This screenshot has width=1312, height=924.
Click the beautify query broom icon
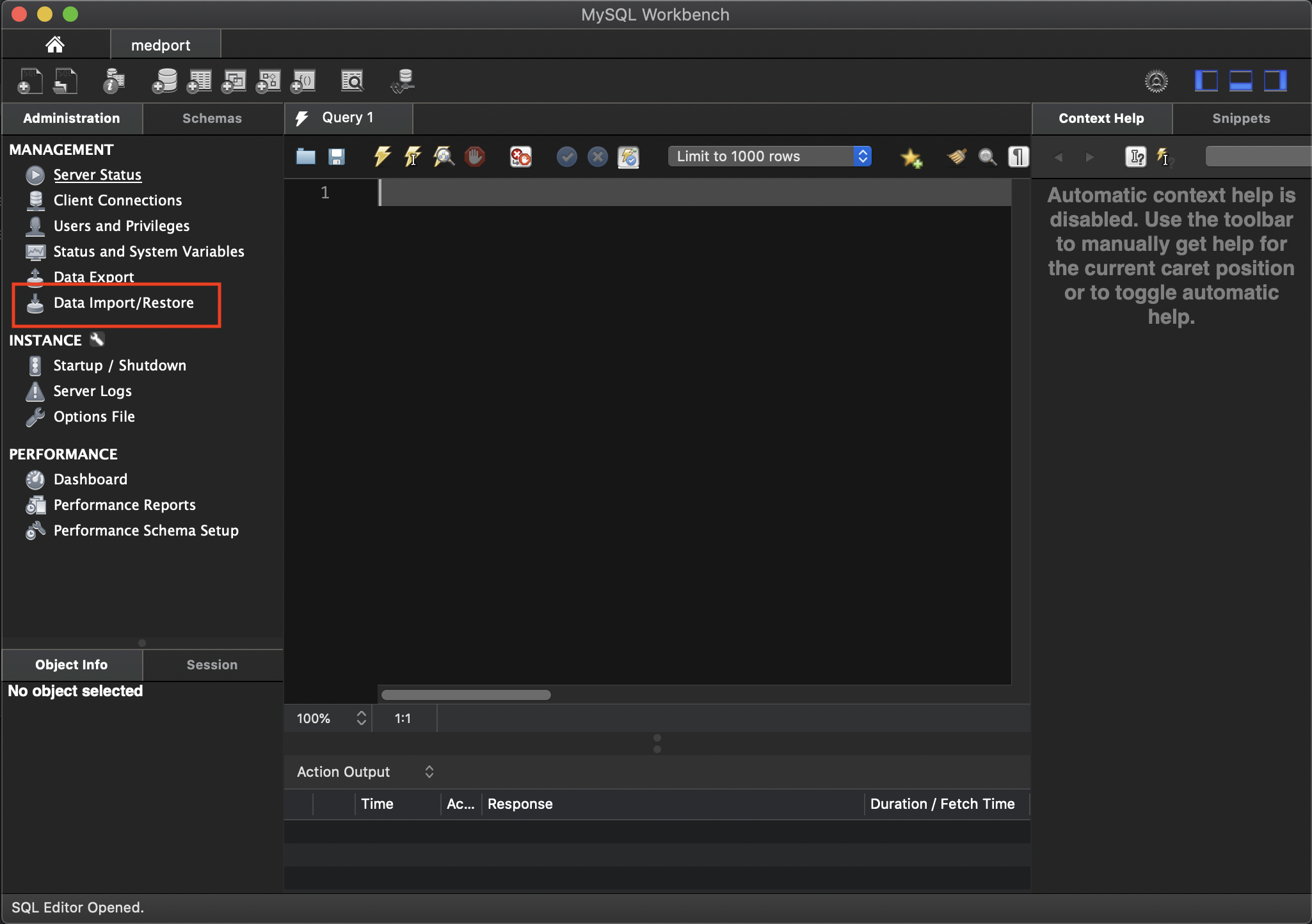957,157
